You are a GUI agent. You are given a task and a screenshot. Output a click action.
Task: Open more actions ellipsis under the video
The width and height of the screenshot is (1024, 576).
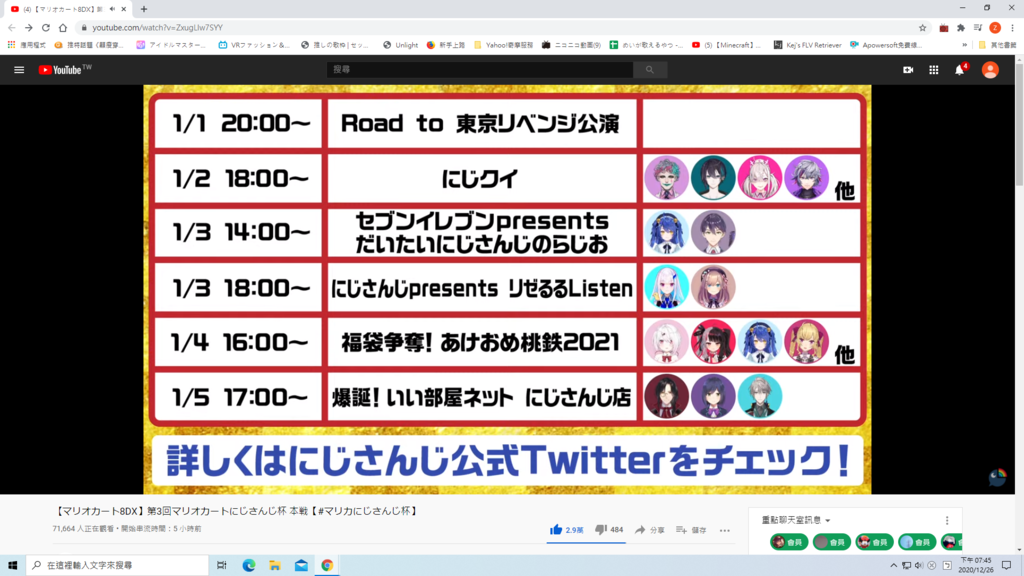(x=725, y=530)
